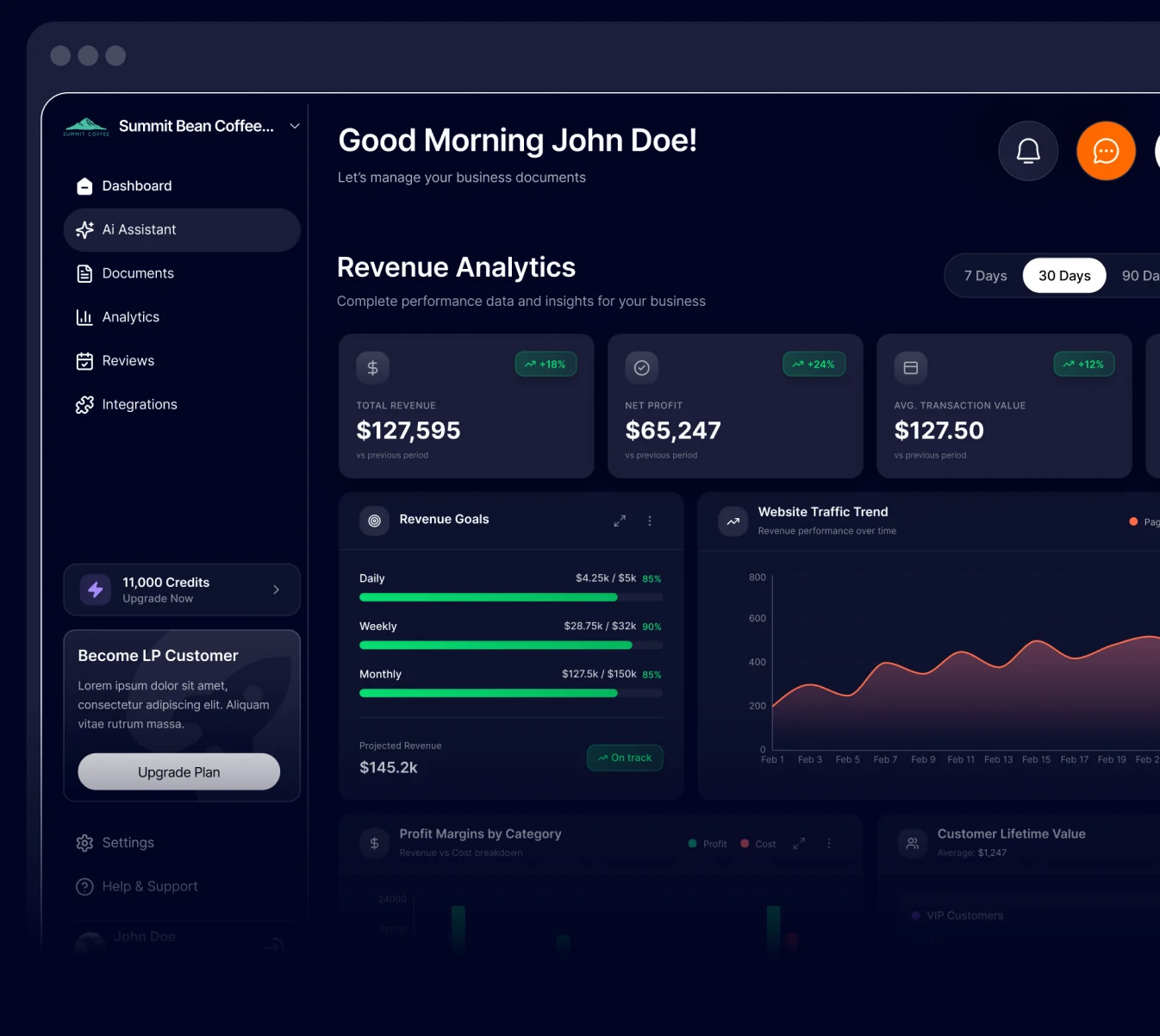Click the $127.50 average transaction value
This screenshot has width=1160, height=1036.
939,430
